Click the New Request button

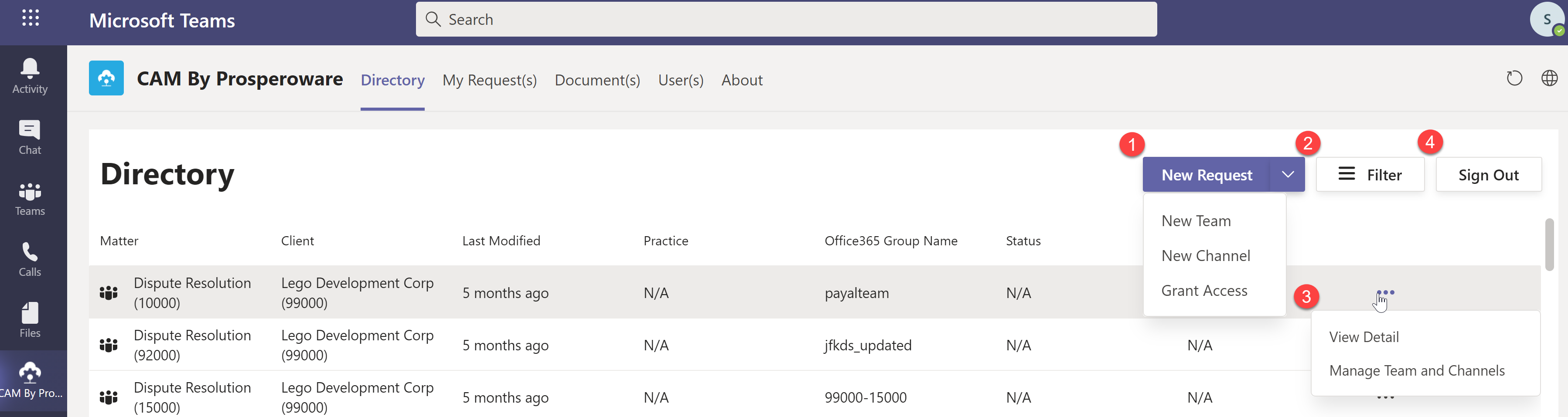(1207, 175)
